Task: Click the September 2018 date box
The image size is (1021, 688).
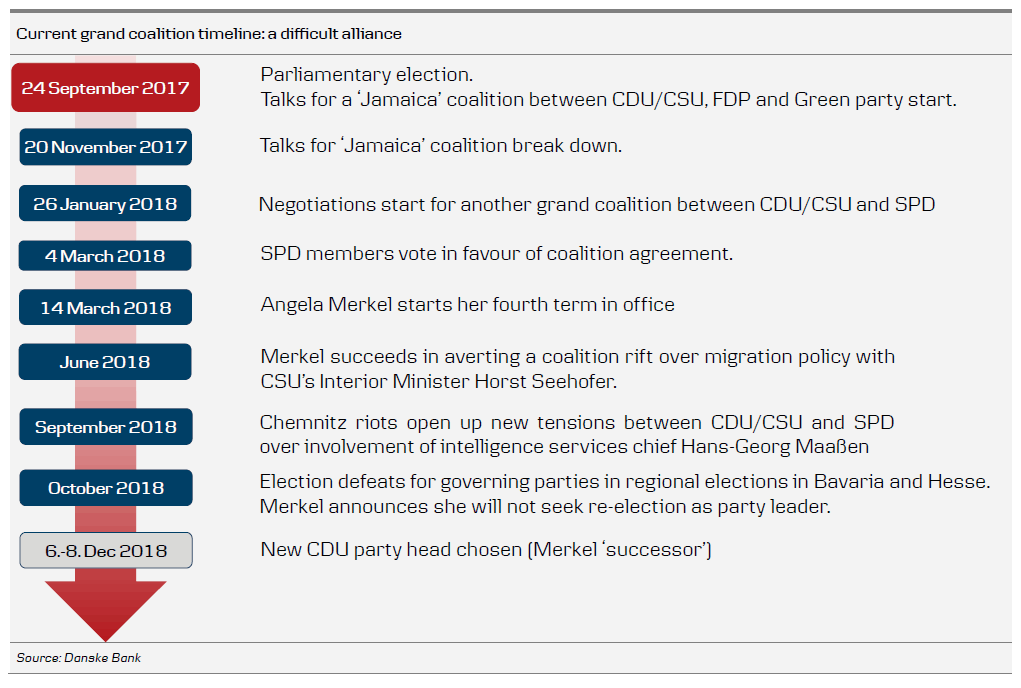Action: click(105, 427)
